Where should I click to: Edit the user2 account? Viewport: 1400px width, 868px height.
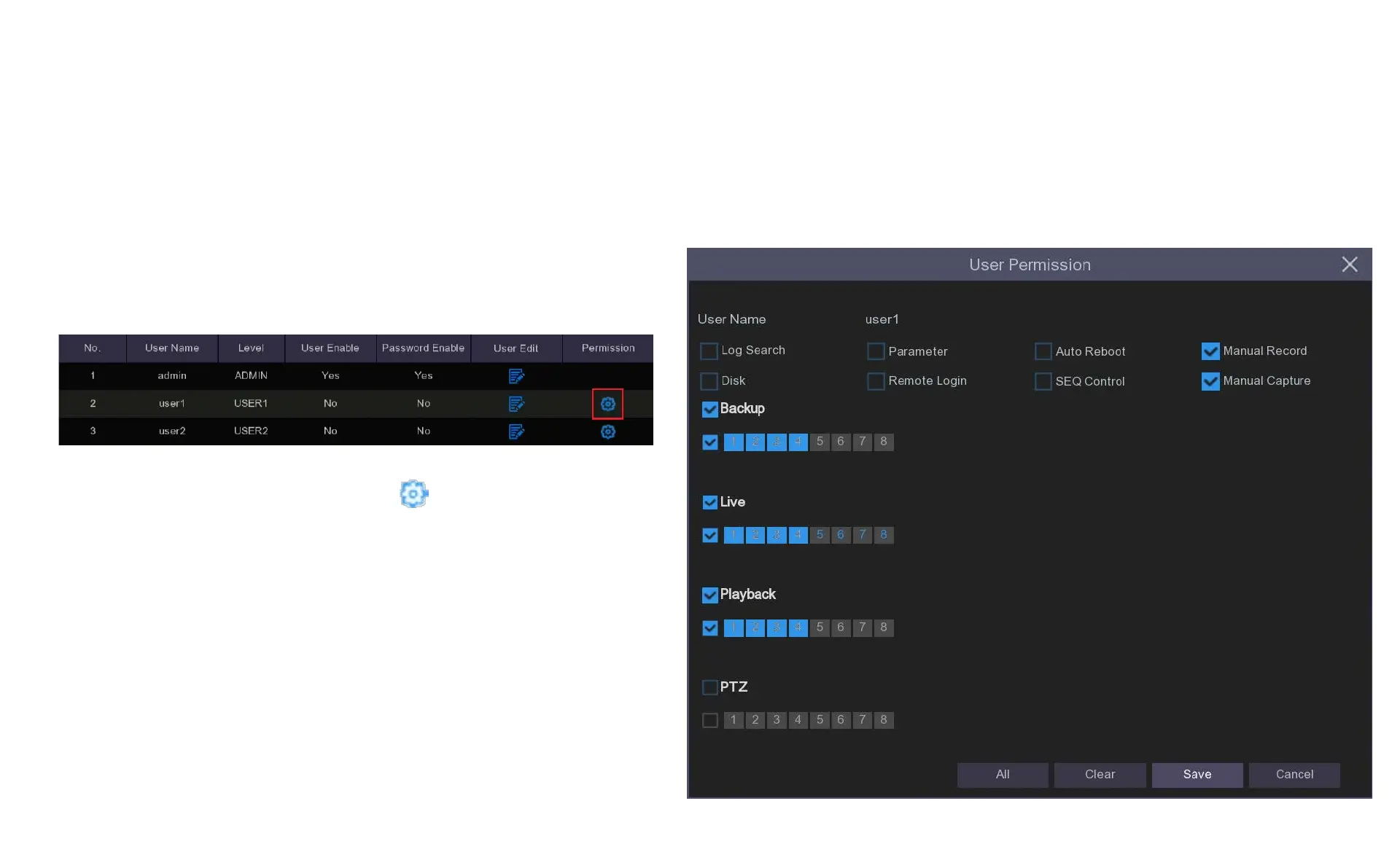tap(516, 431)
